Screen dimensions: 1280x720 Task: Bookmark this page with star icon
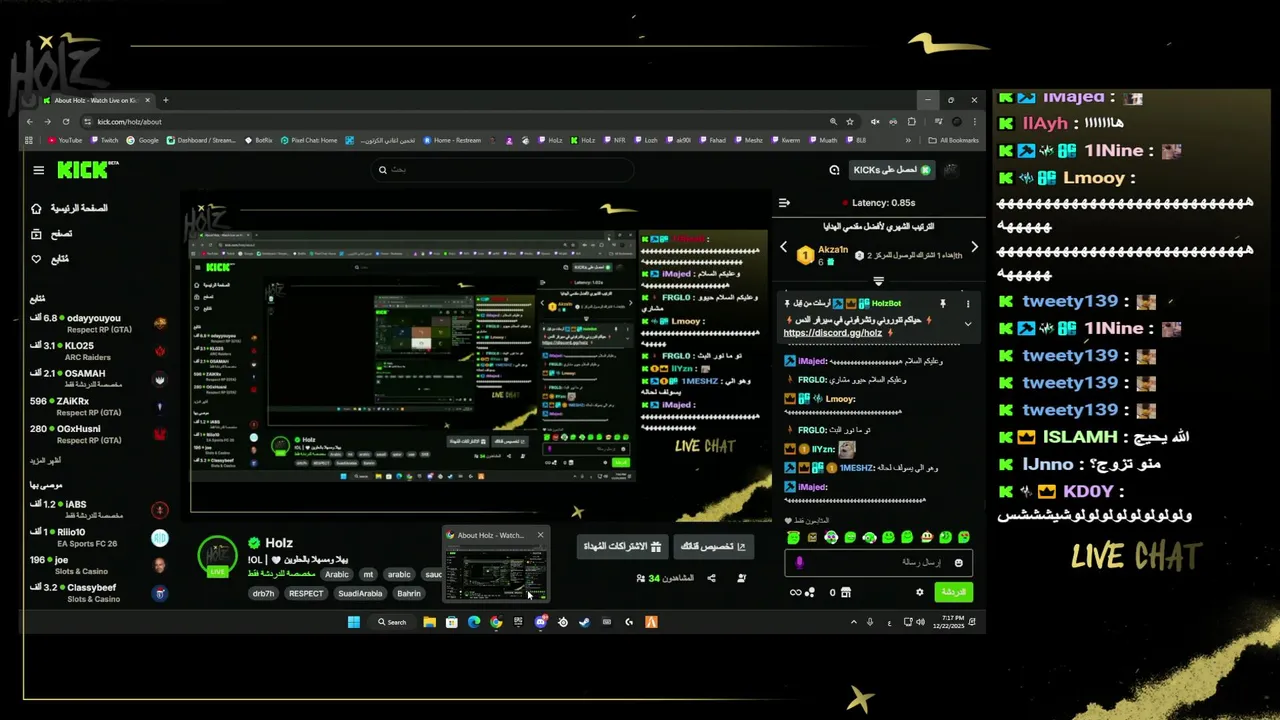tap(850, 121)
